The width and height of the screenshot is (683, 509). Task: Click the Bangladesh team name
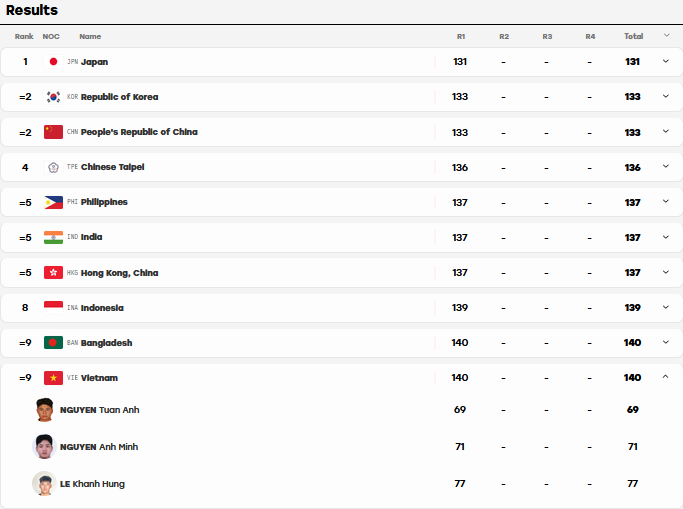tap(106, 343)
